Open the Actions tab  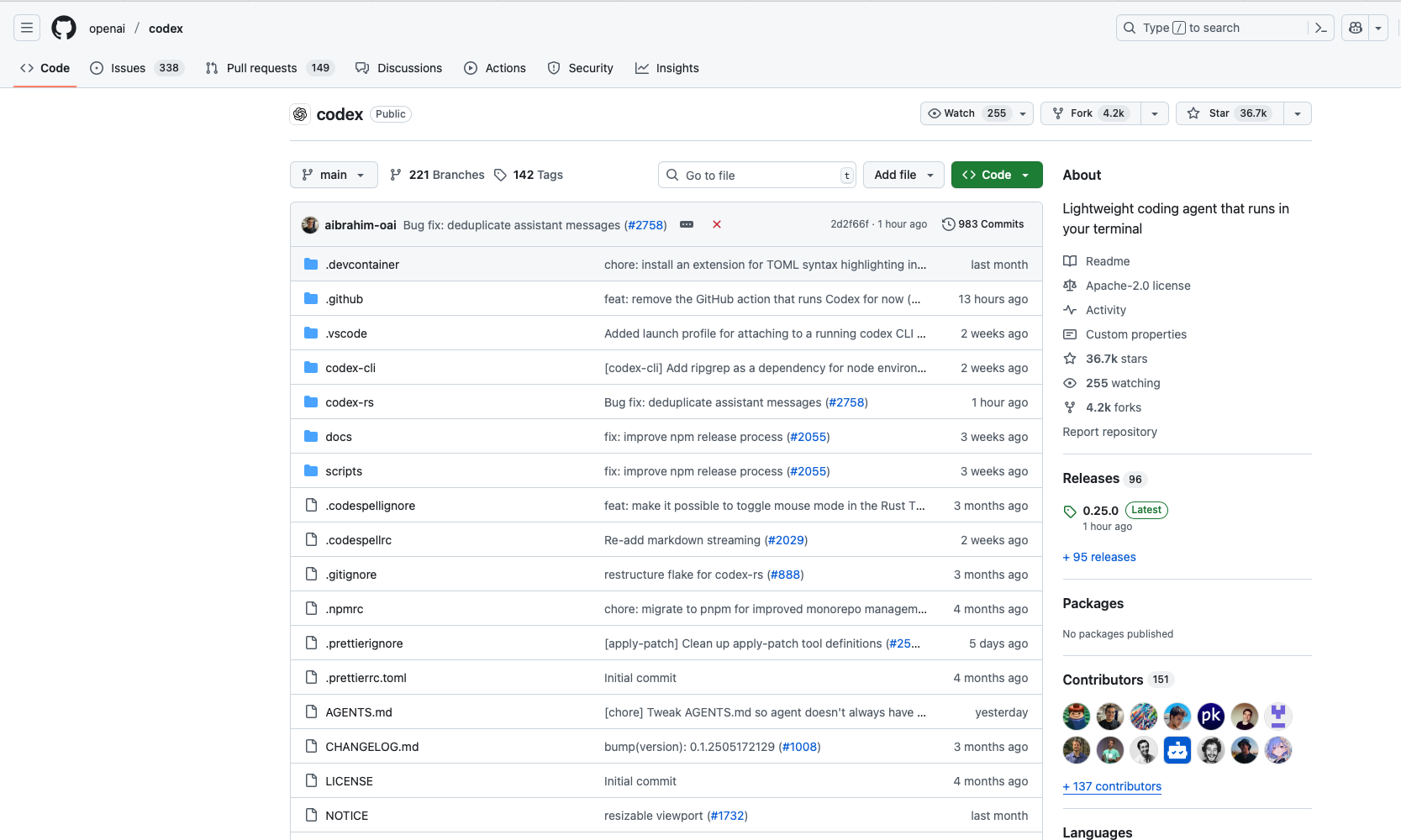tap(495, 68)
